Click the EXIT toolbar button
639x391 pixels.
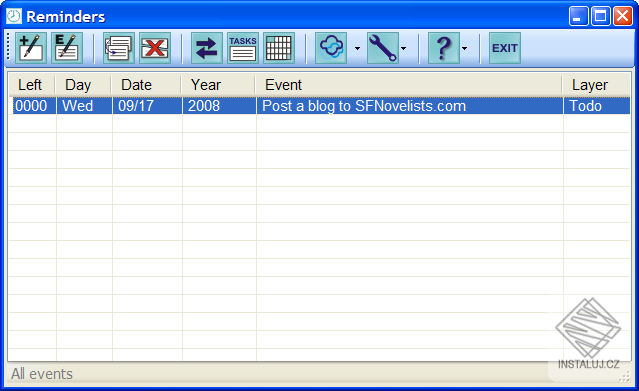pos(505,48)
